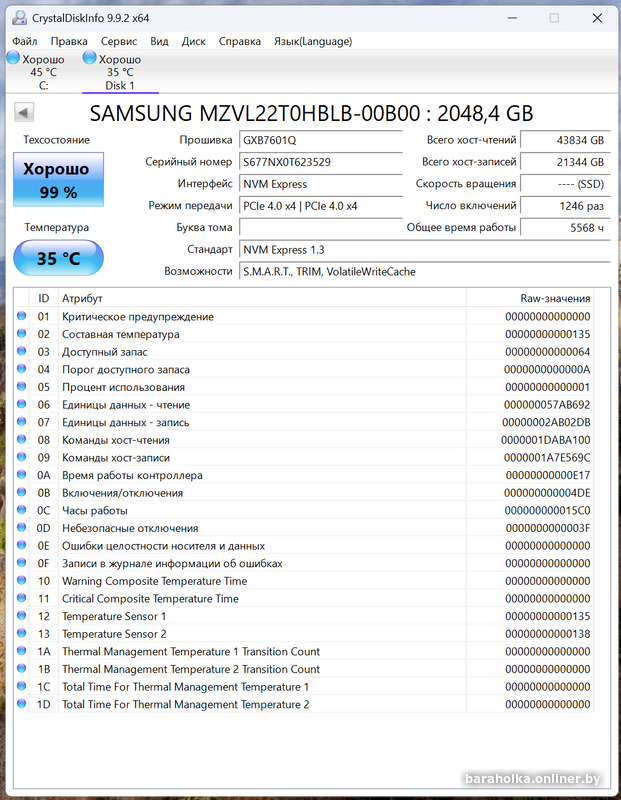Screen dimensions: 621x800
Task: Click the ID column header
Action: [44, 298]
